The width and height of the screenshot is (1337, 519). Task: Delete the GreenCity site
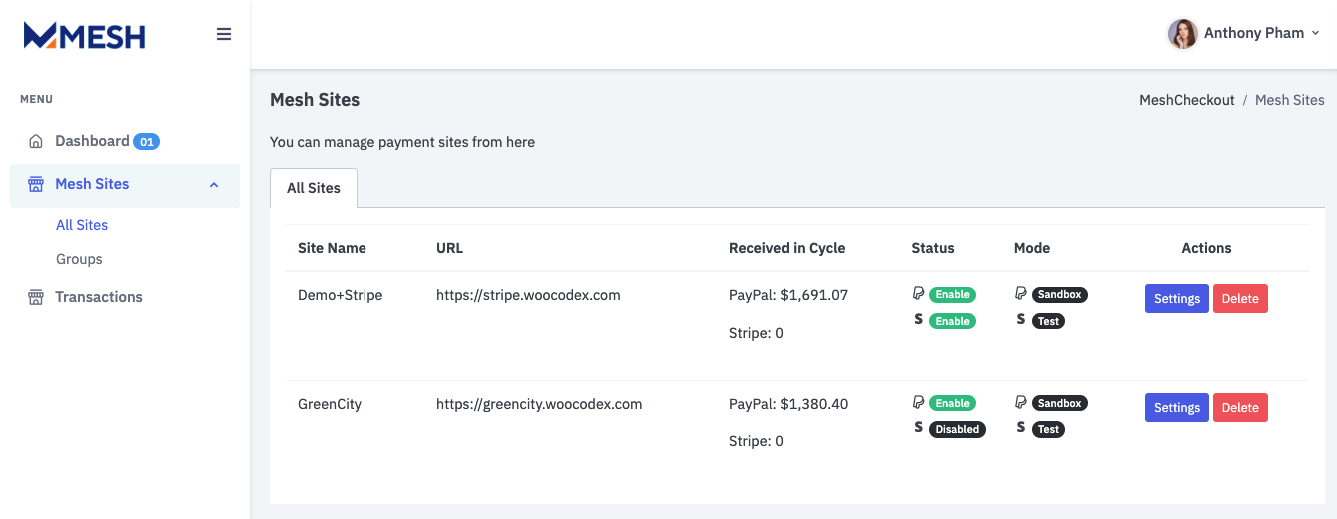click(1240, 407)
